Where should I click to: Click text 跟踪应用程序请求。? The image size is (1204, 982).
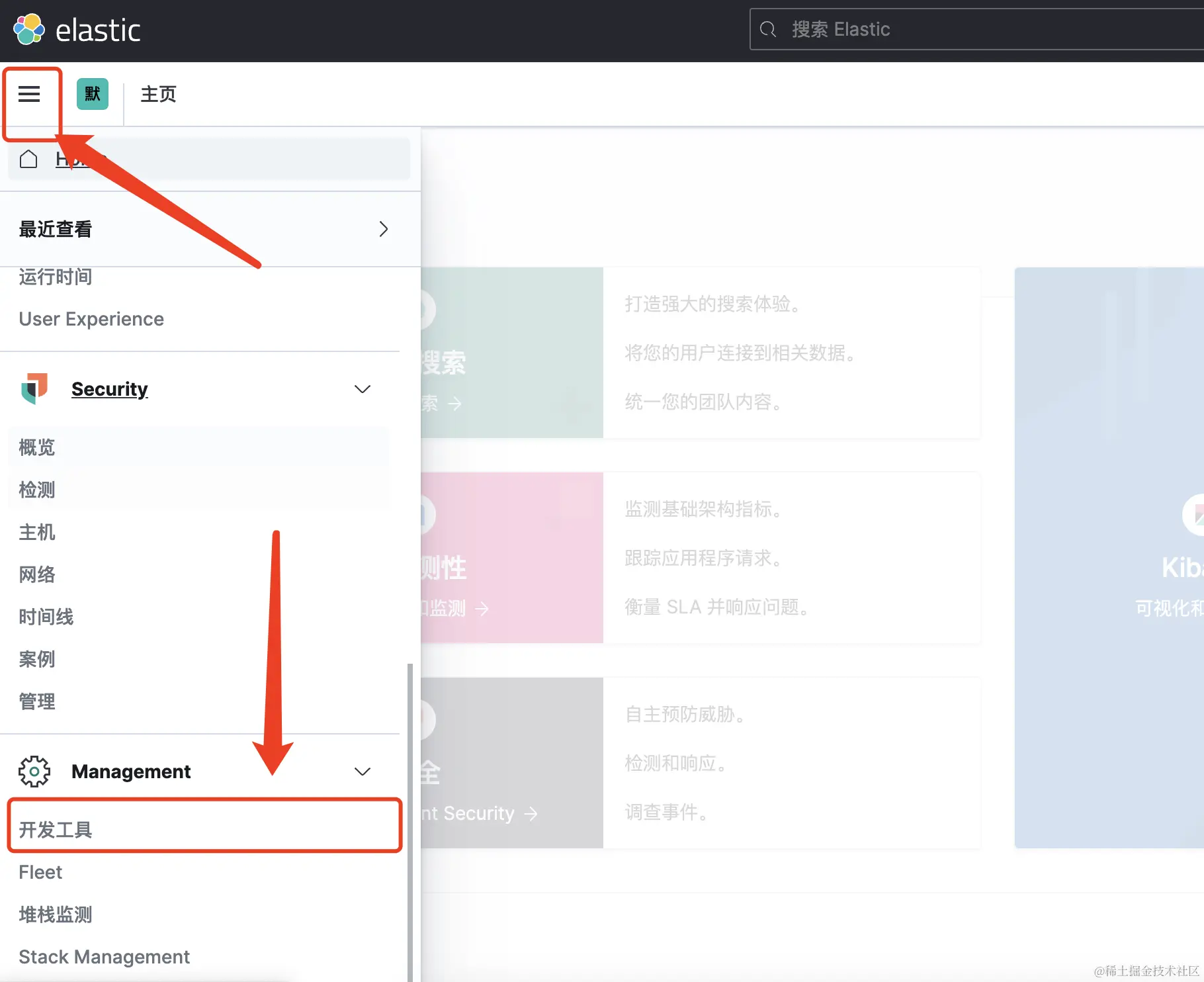coord(705,558)
